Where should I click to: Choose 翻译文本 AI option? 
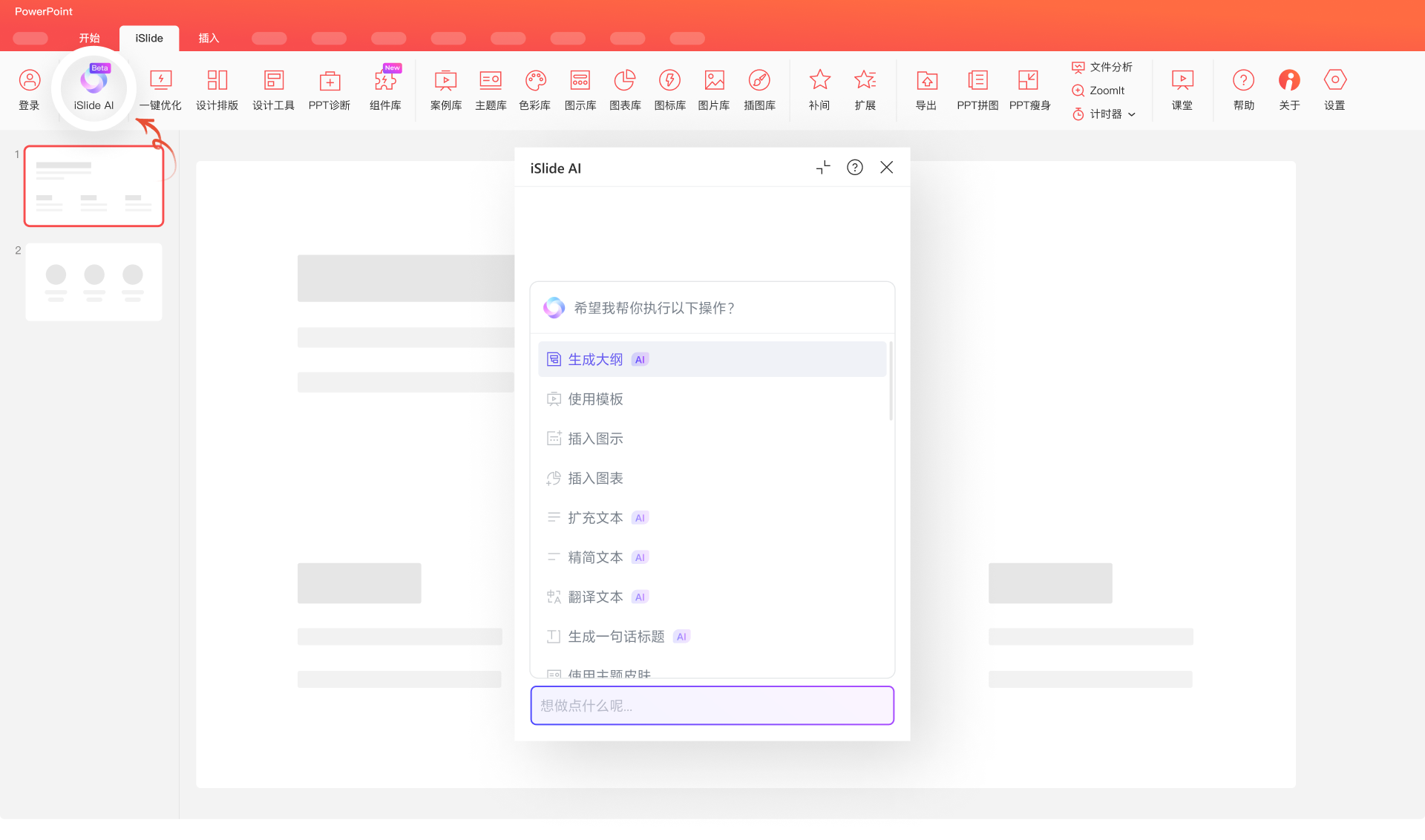pos(712,597)
